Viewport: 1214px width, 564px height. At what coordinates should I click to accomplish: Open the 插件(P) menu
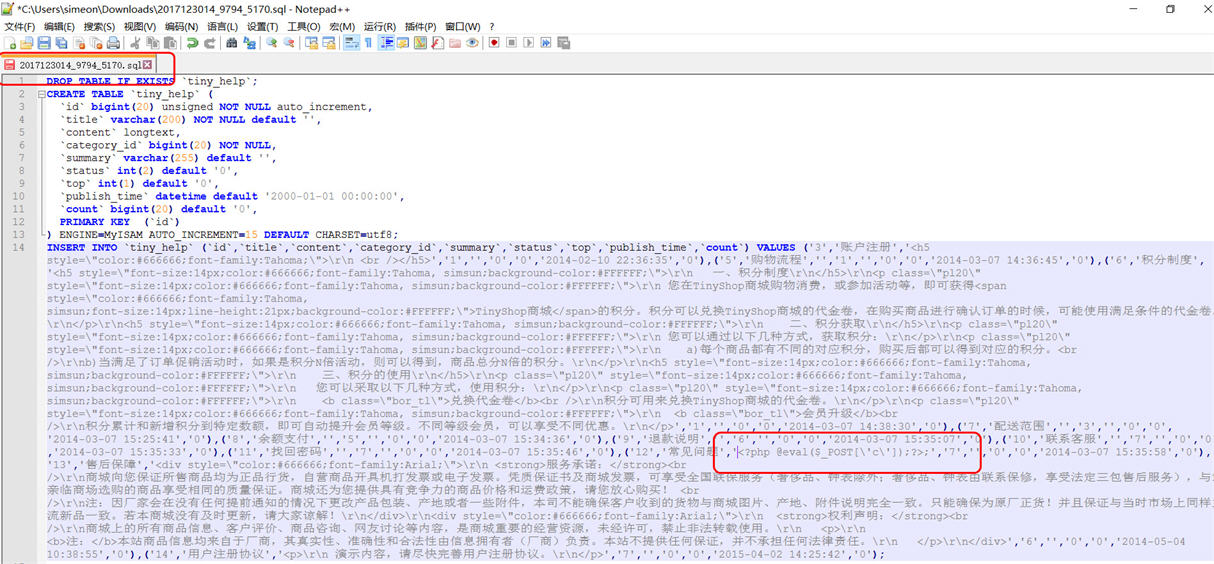tap(420, 26)
